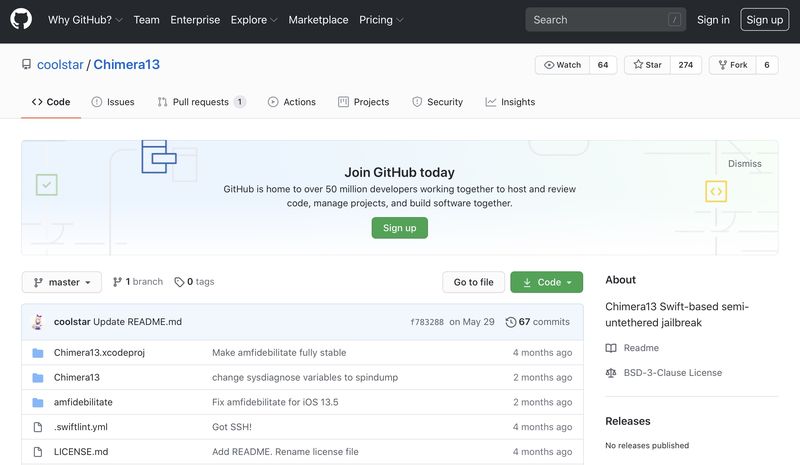Switch to the Insights tab
Viewport: 800px width, 465px height.
click(x=510, y=102)
